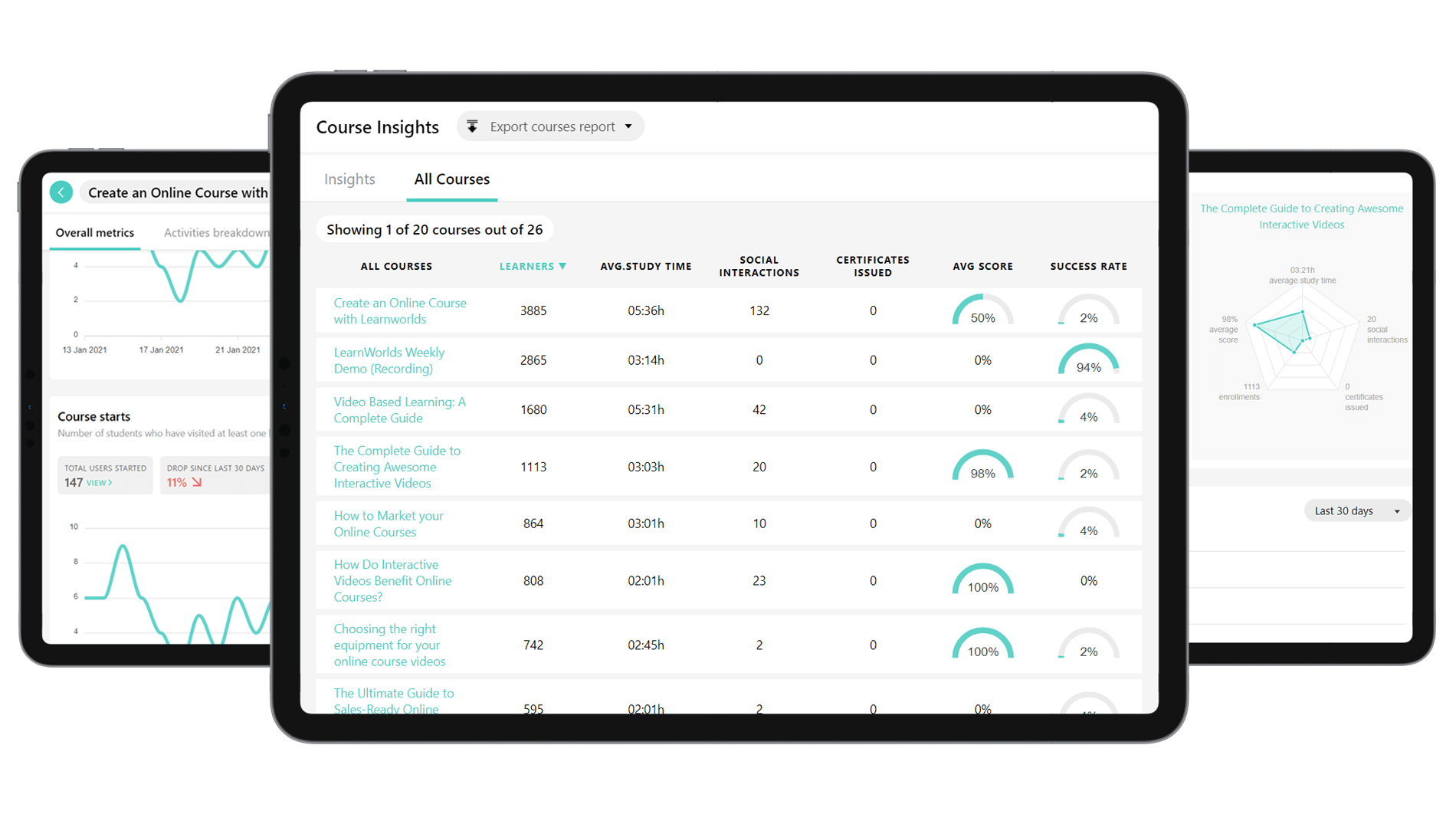
Task: Open the Activities breakdown tab on left tablet
Action: (x=216, y=233)
